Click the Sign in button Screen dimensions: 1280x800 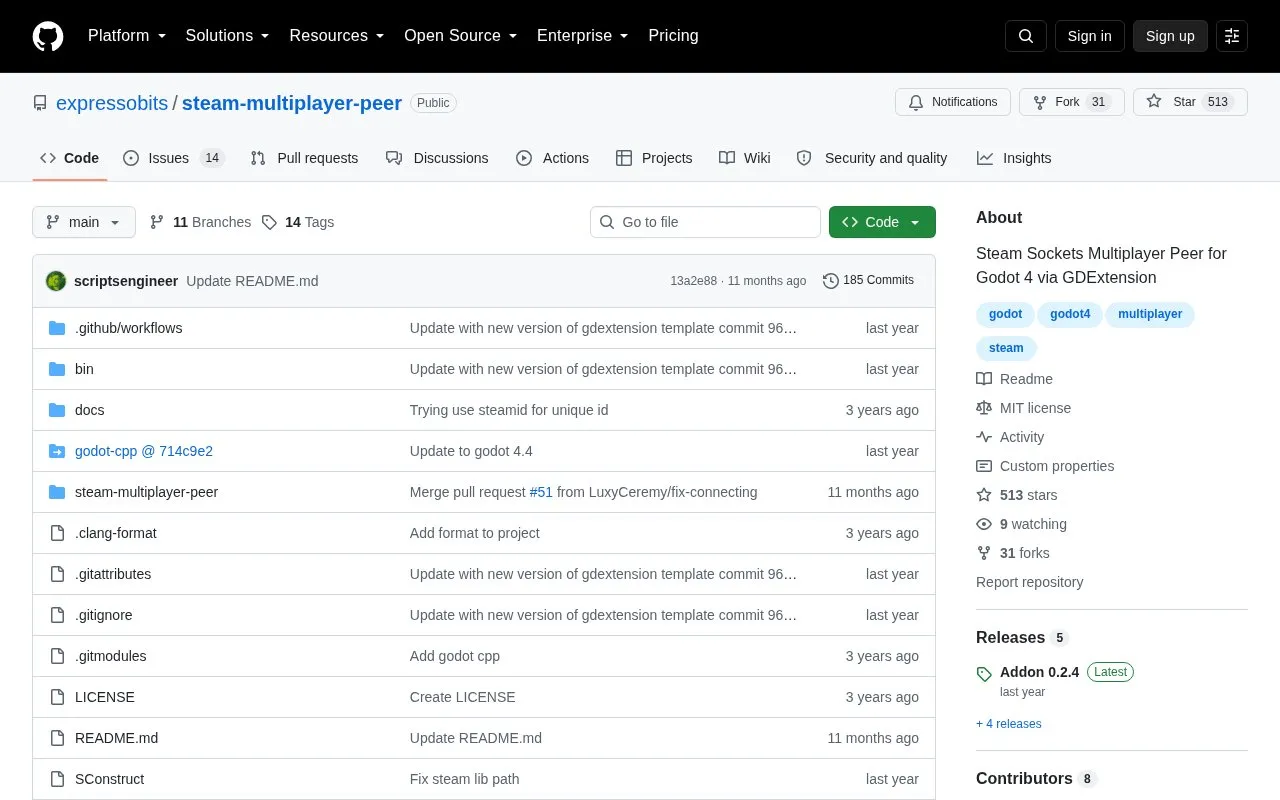point(1089,36)
